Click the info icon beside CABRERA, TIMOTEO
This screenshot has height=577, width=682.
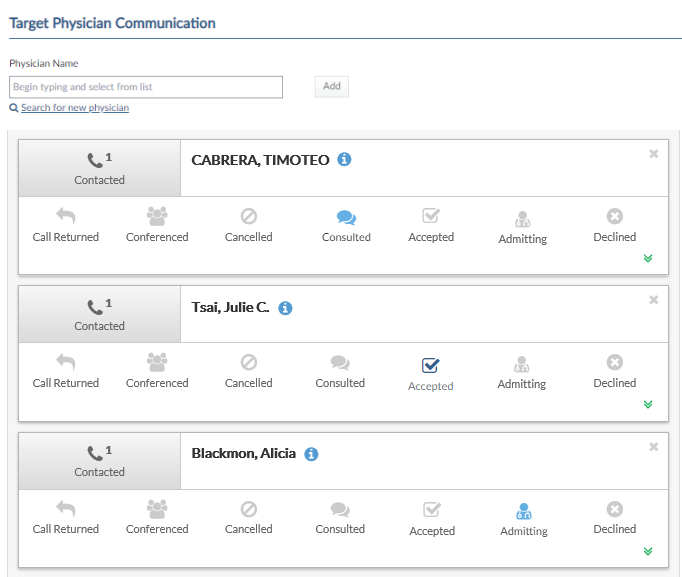coord(344,160)
